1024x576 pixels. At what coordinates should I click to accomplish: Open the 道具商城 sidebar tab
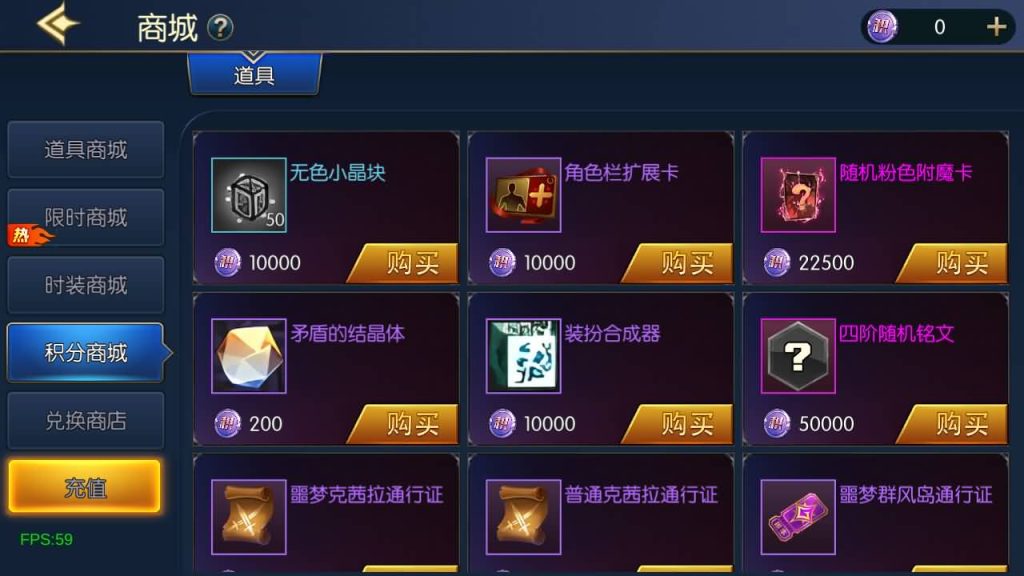(x=86, y=150)
